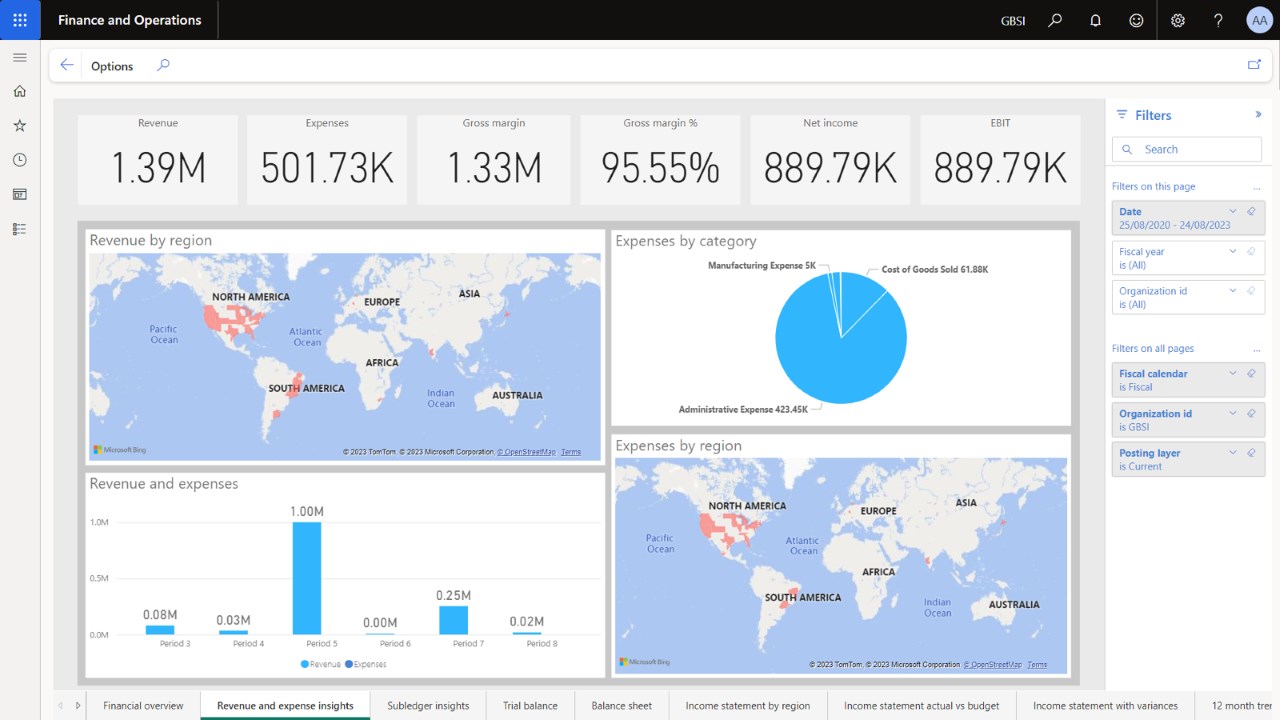The height and width of the screenshot is (720, 1280).
Task: Open the AA user account avatar
Action: point(1259,20)
